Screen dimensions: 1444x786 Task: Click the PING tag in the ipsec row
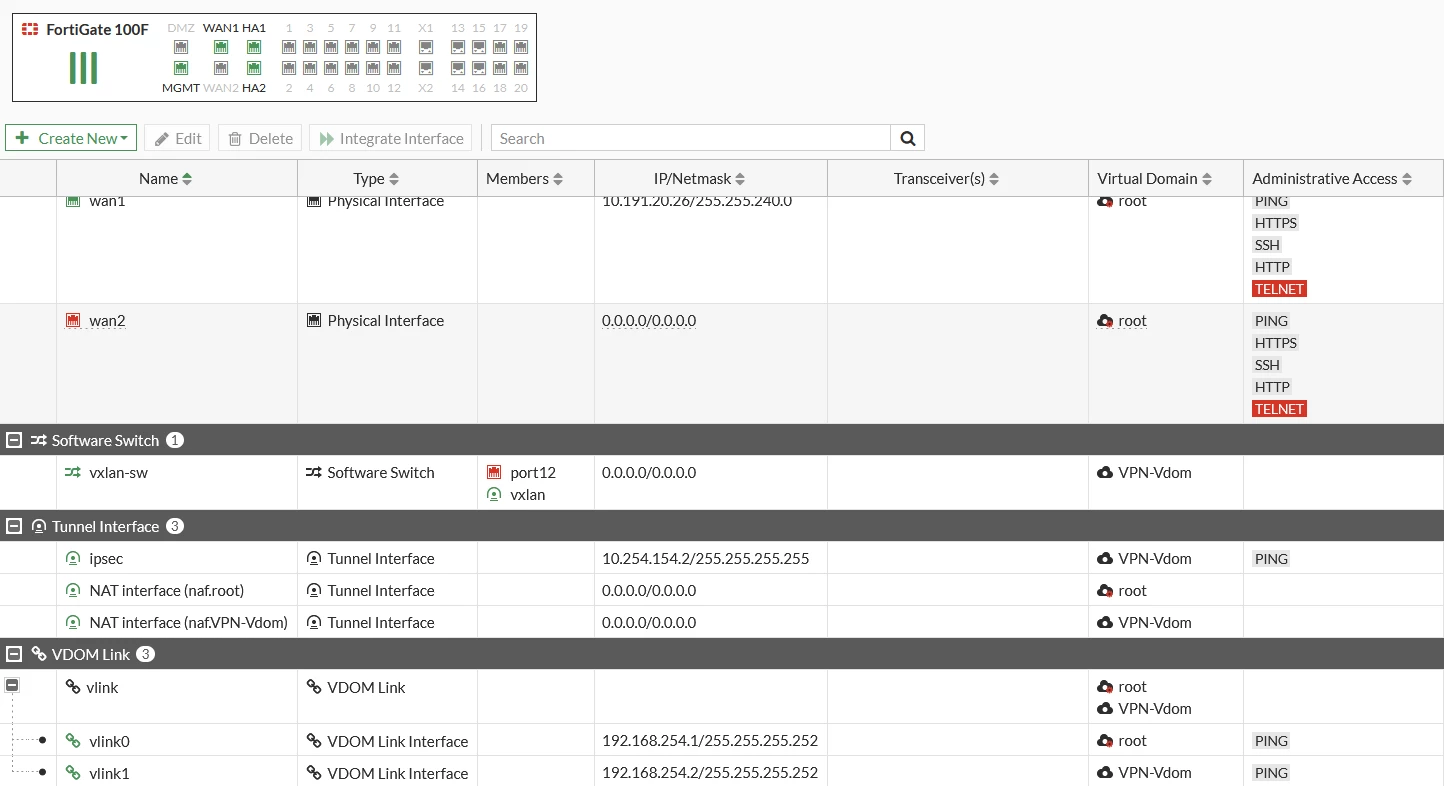tap(1271, 559)
